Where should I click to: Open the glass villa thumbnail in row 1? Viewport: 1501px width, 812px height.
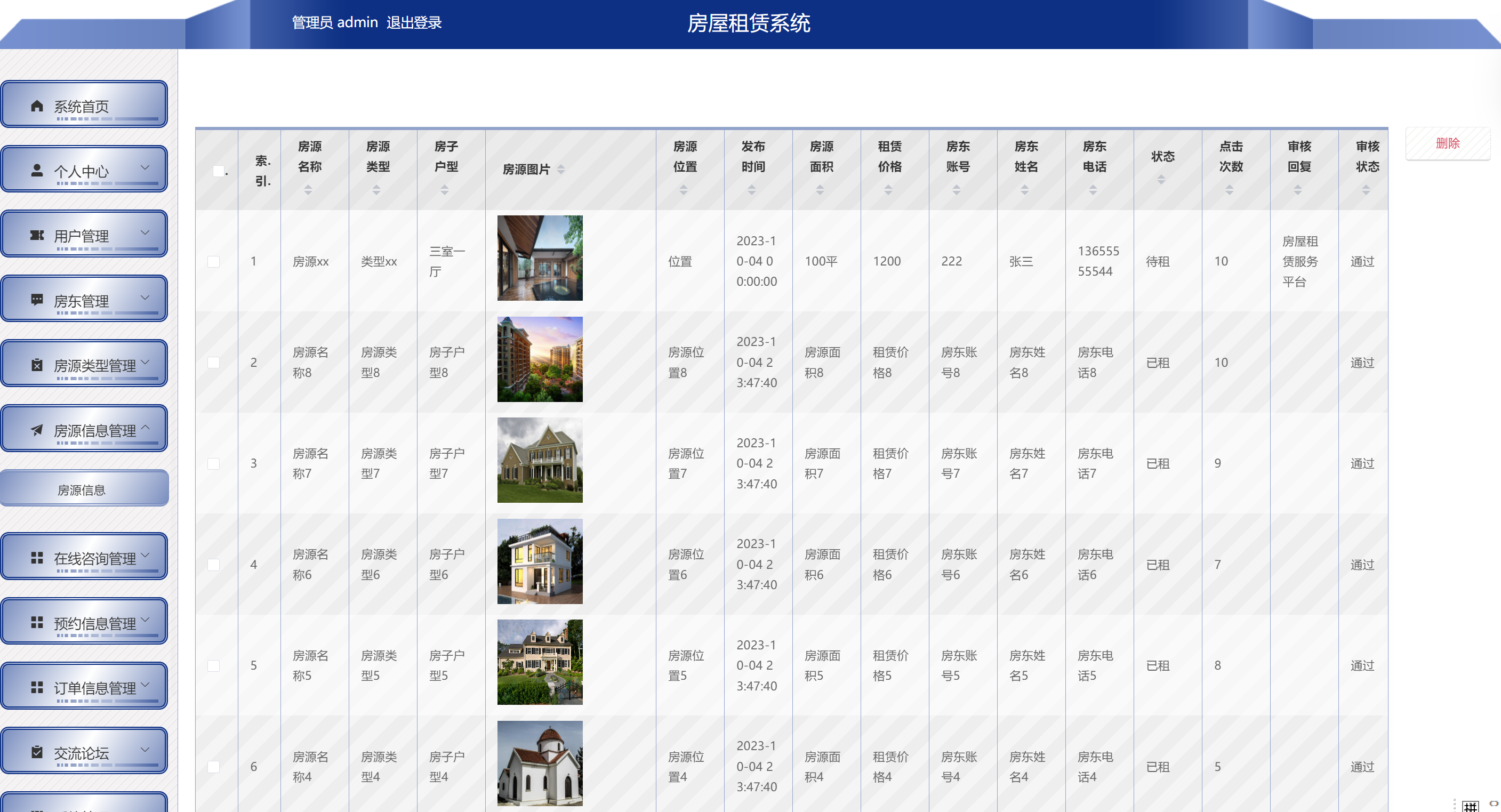(540, 258)
